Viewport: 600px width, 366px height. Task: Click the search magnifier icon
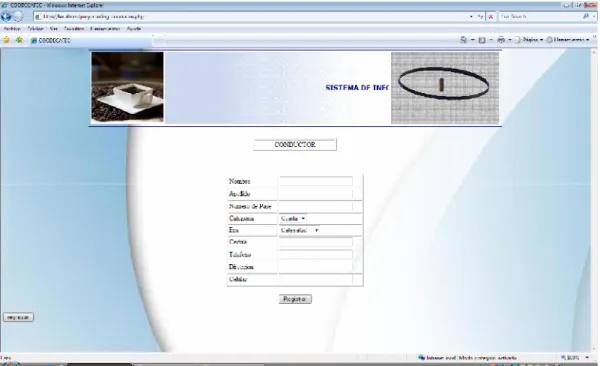[x=586, y=16]
